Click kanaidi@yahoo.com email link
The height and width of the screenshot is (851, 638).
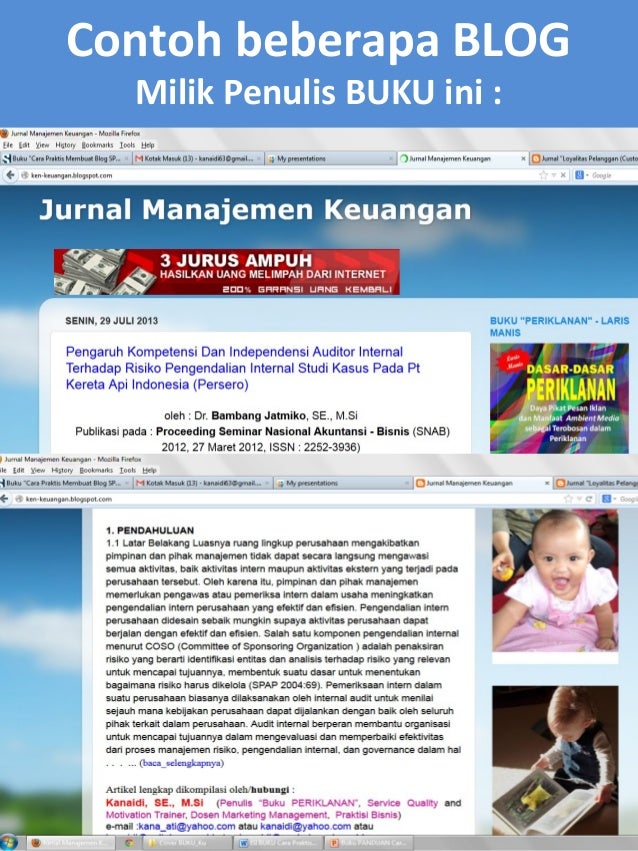305,827
